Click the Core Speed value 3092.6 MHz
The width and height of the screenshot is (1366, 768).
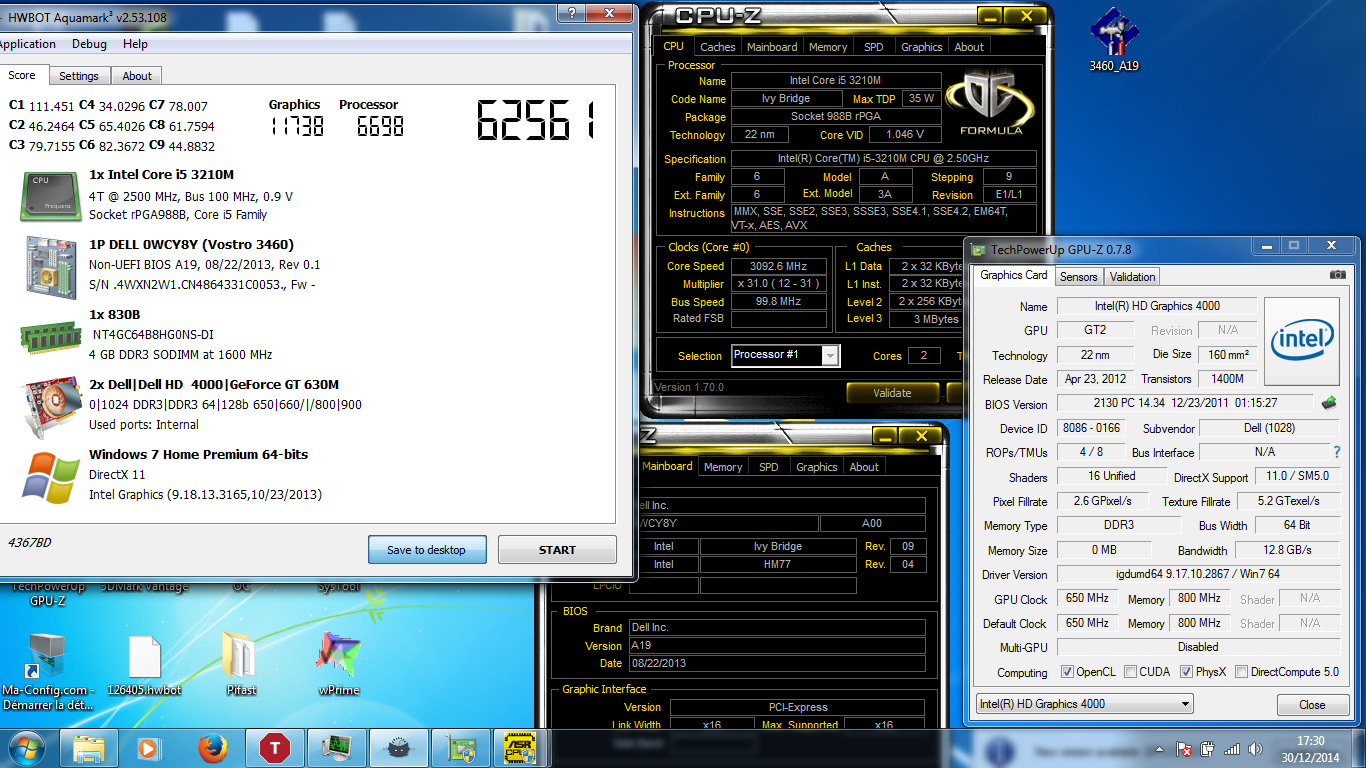(777, 266)
